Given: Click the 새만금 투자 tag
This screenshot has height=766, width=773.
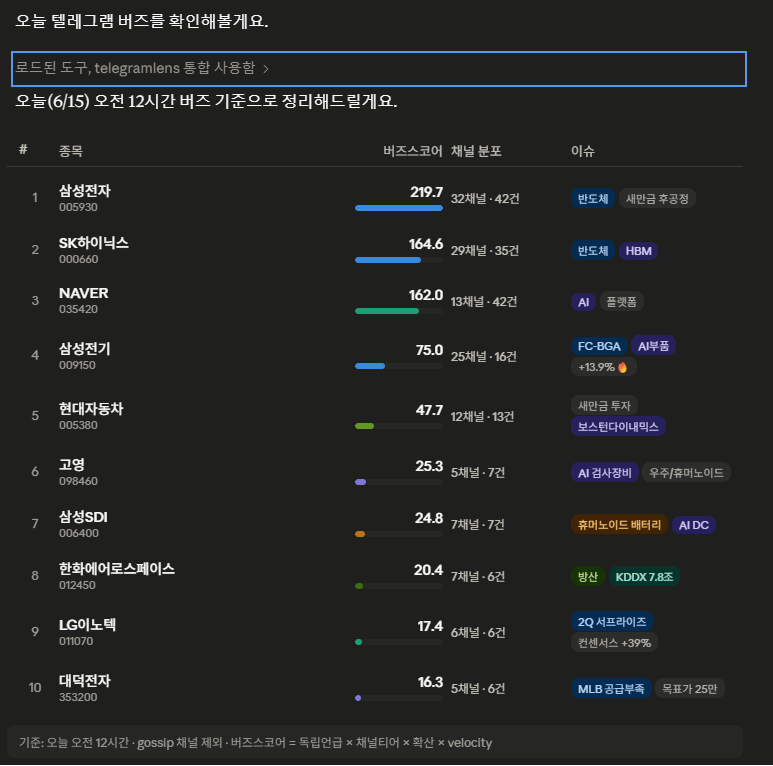Looking at the screenshot, I should pos(604,406).
